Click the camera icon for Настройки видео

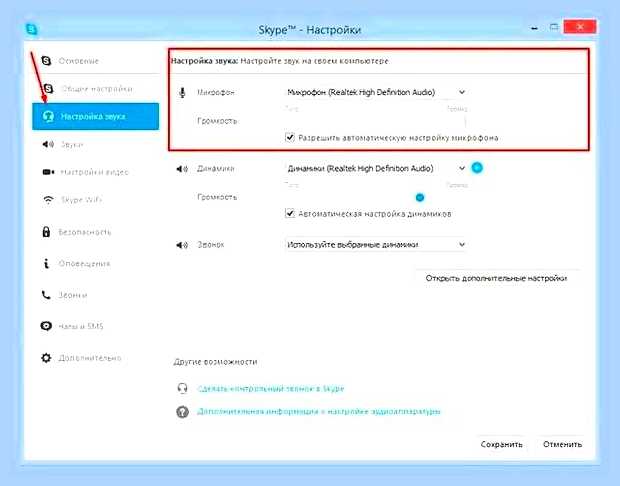[x=48, y=172]
